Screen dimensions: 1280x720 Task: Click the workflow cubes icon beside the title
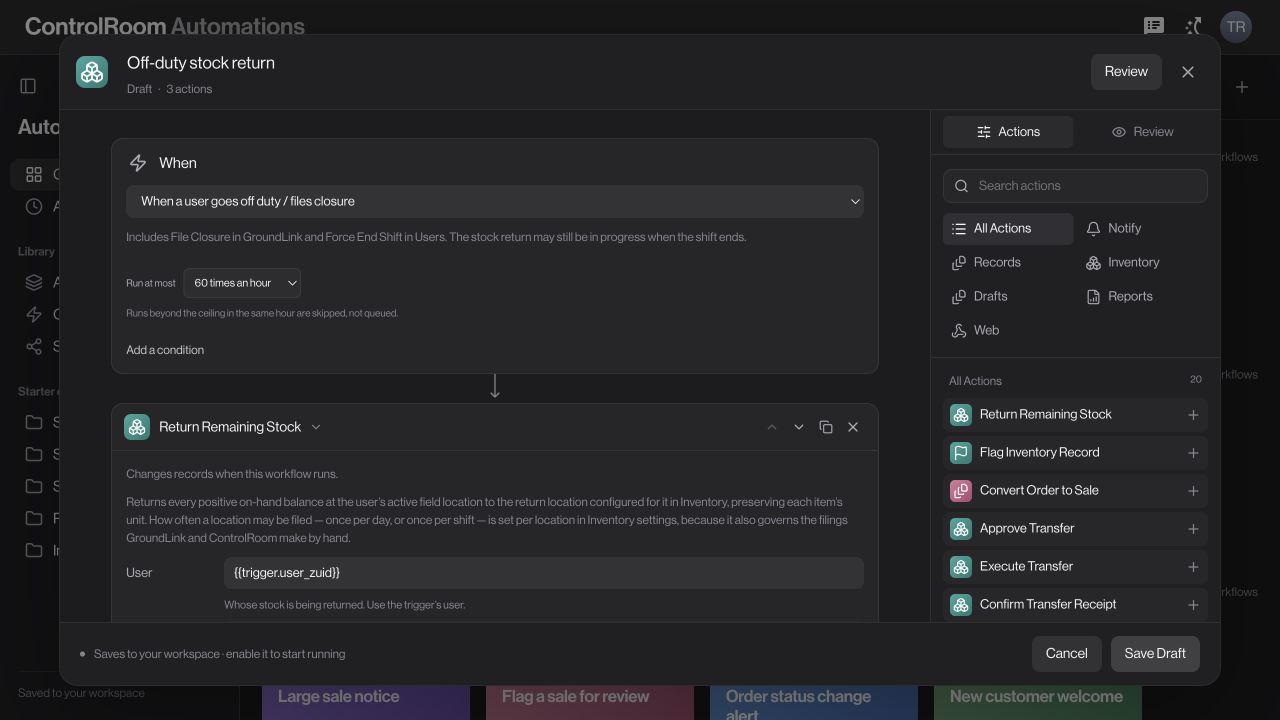[92, 72]
